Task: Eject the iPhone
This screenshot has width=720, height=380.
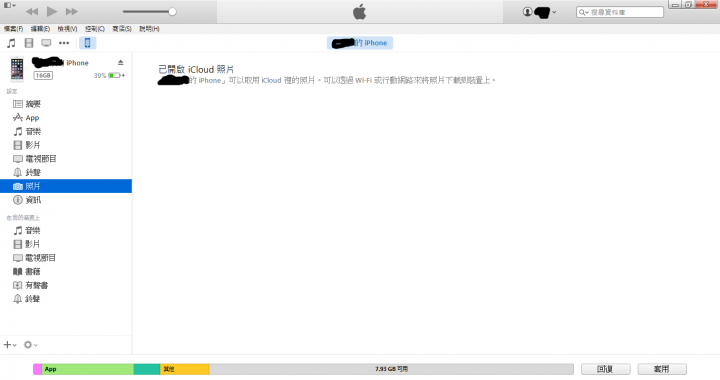Action: 120,62
